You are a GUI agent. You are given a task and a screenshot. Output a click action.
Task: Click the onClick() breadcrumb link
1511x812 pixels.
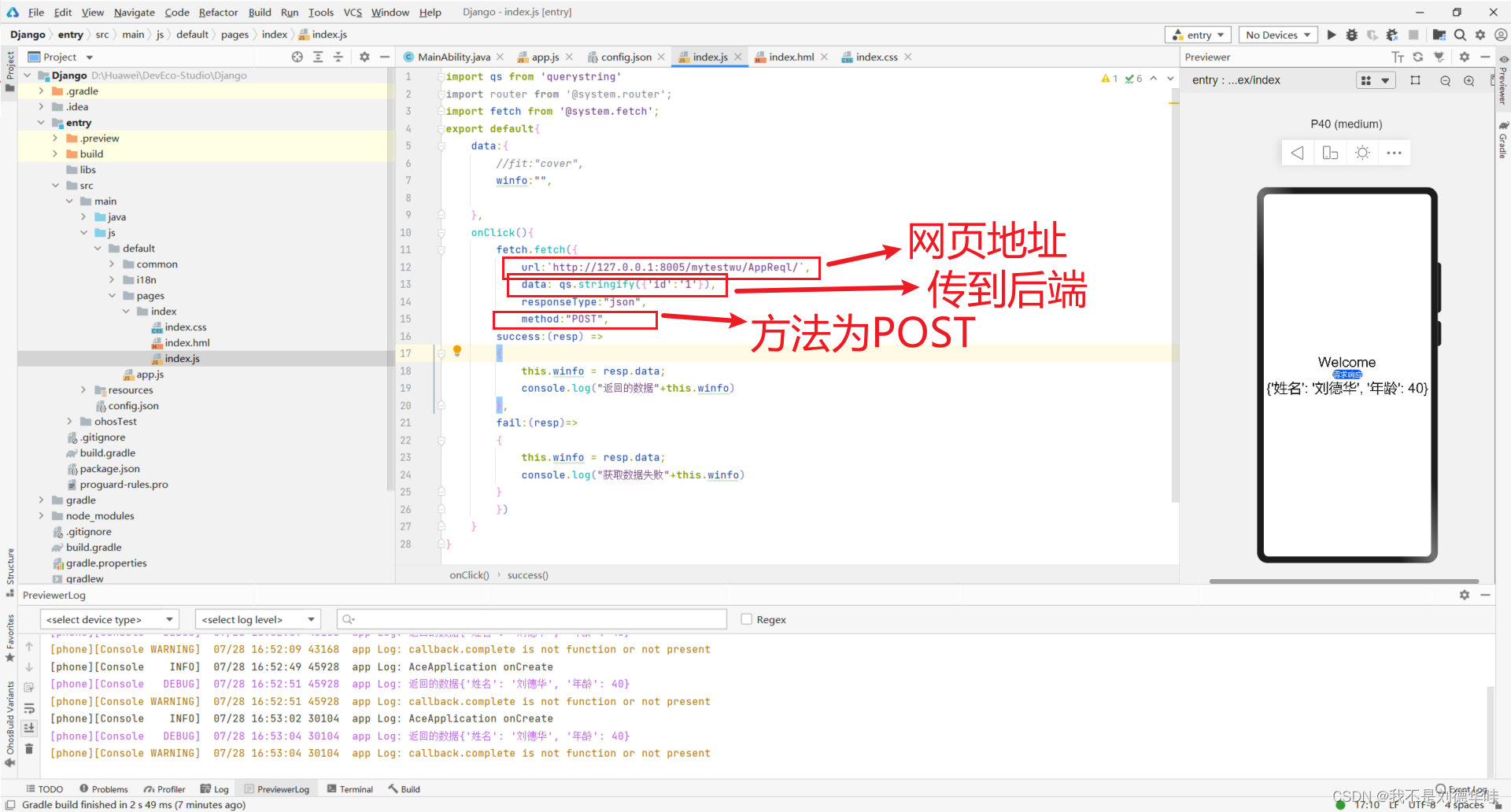click(x=469, y=575)
